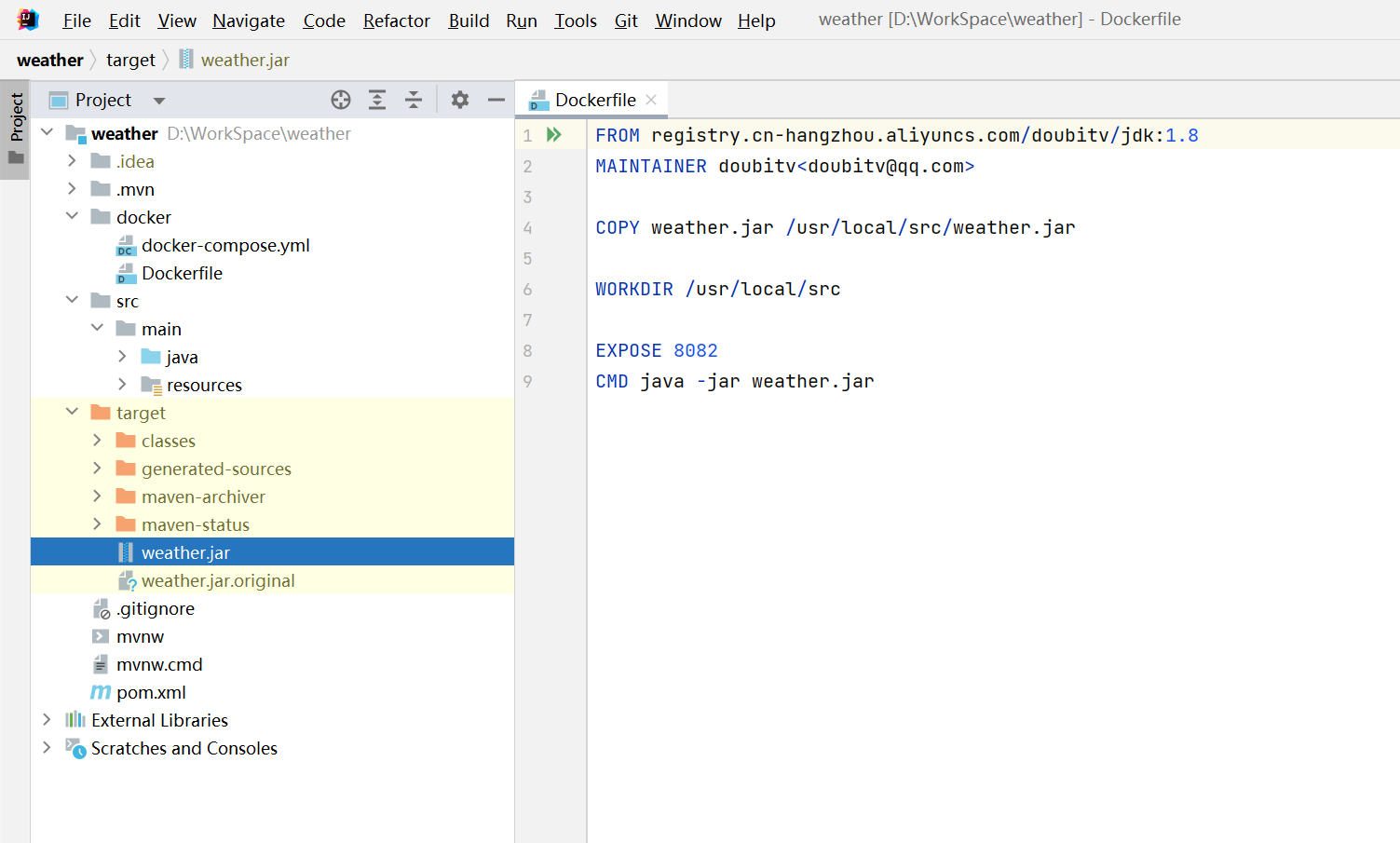The width and height of the screenshot is (1400, 843).
Task: Select docker-compose.yml in the project tree
Action: tap(224, 245)
